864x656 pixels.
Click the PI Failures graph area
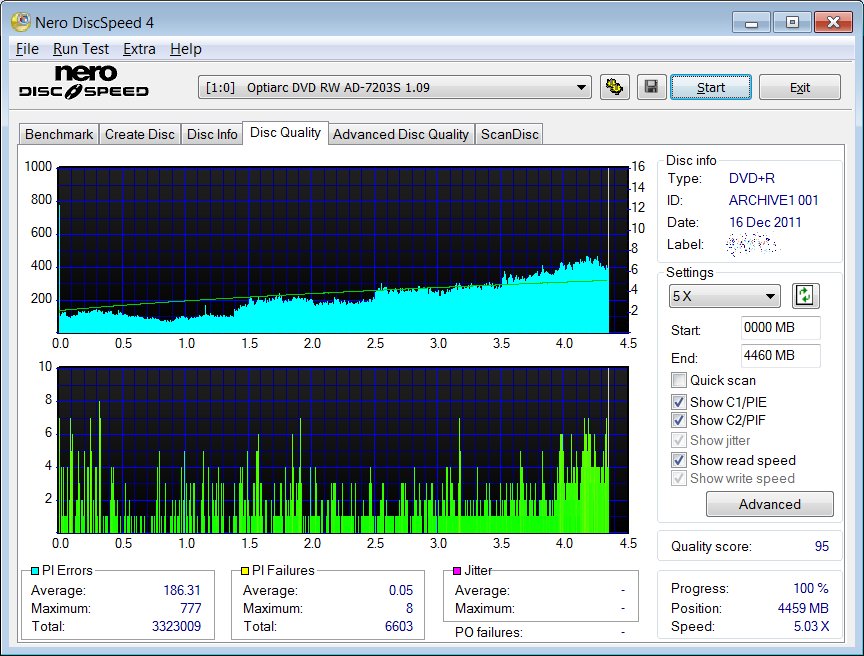click(343, 449)
